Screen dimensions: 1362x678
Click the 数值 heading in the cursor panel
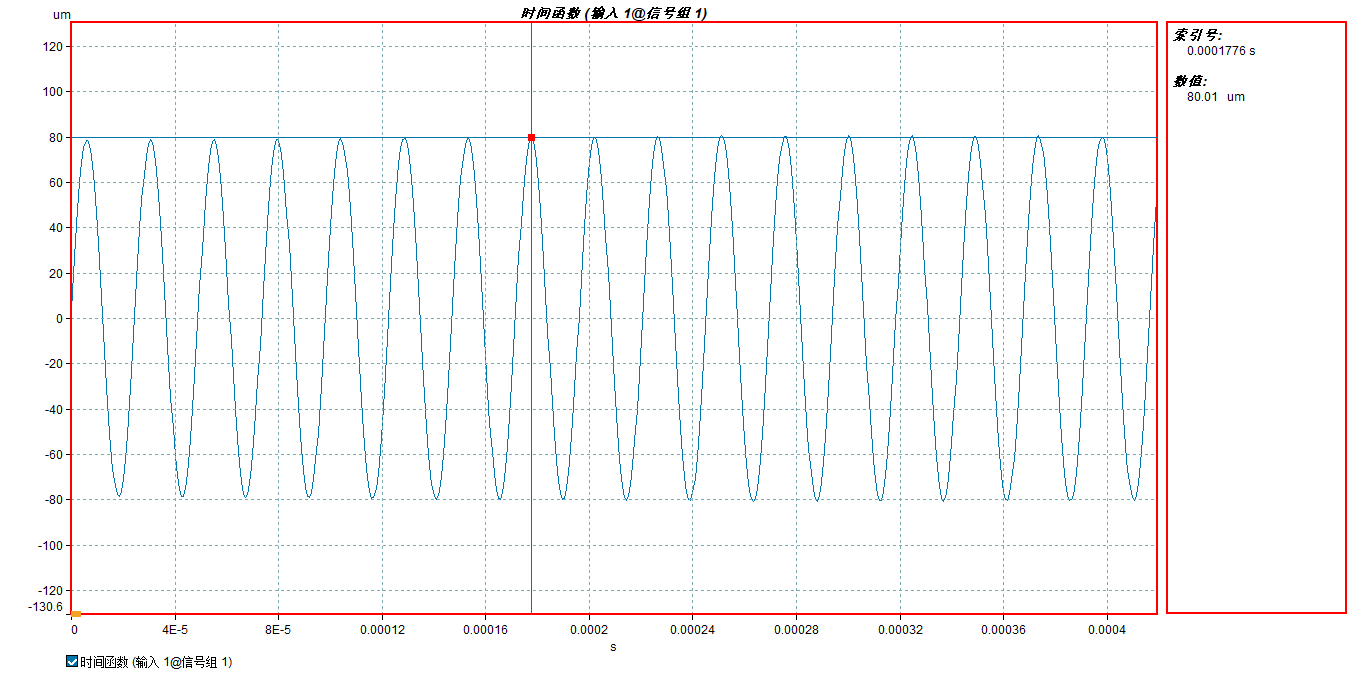pos(1190,81)
